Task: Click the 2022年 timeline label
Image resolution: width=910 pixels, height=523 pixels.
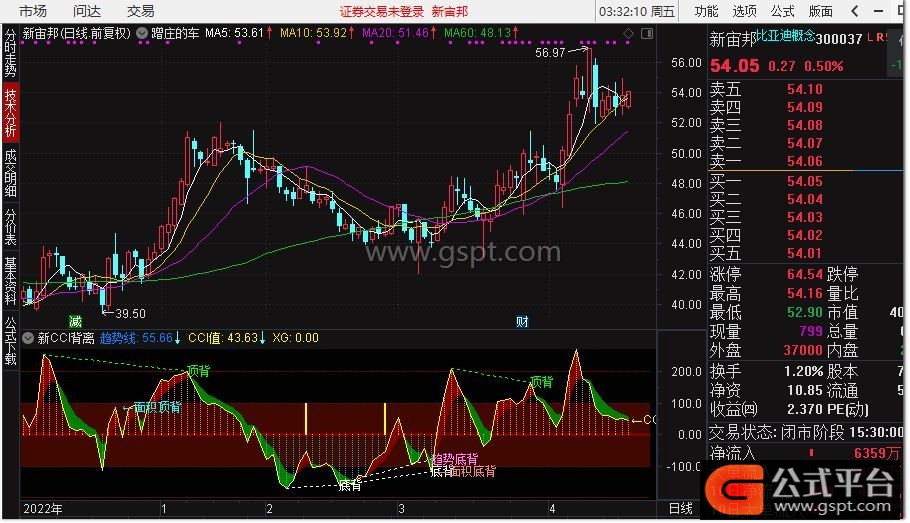Action: [x=43, y=509]
